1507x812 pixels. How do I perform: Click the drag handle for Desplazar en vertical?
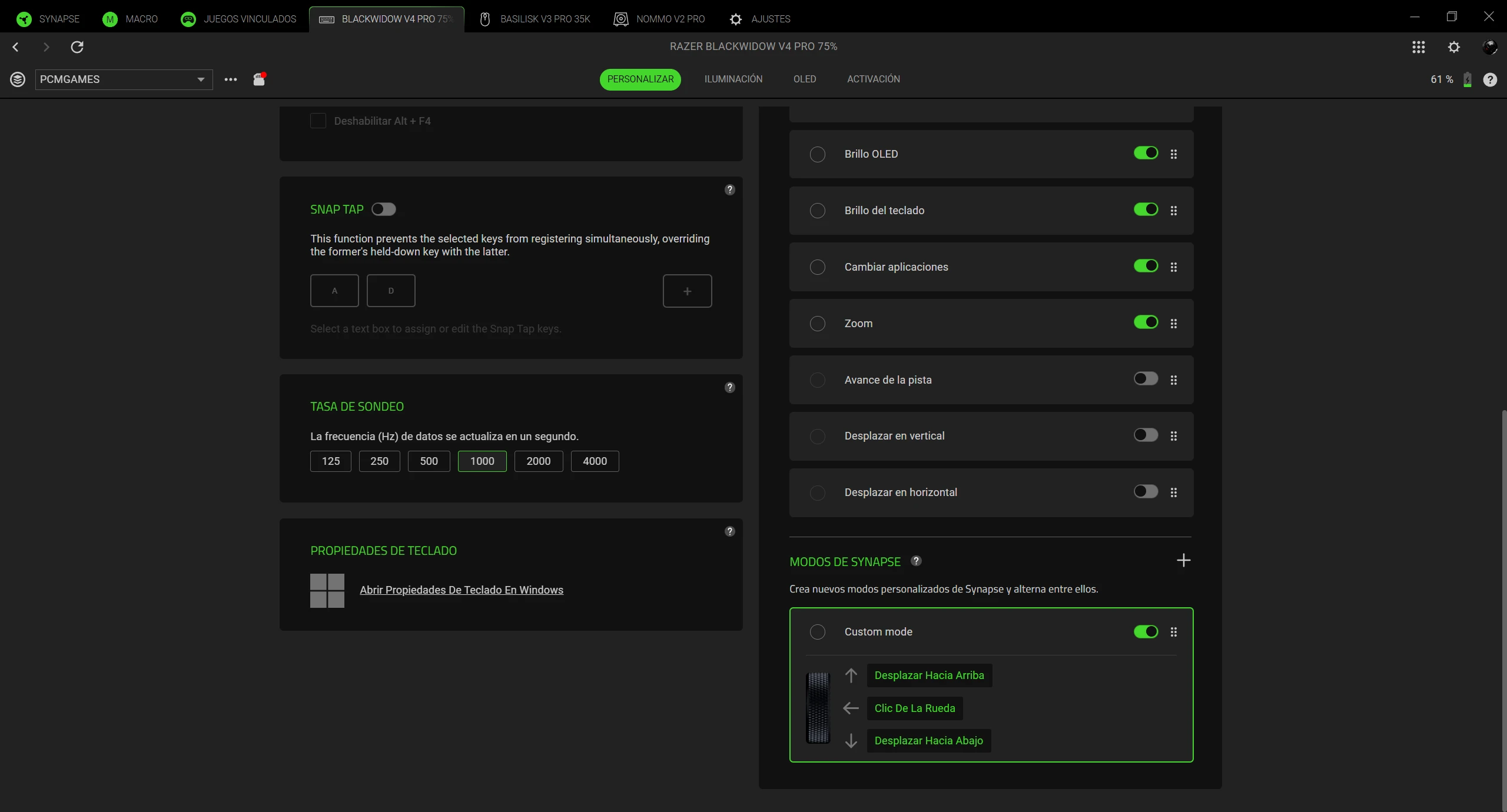[1174, 436]
